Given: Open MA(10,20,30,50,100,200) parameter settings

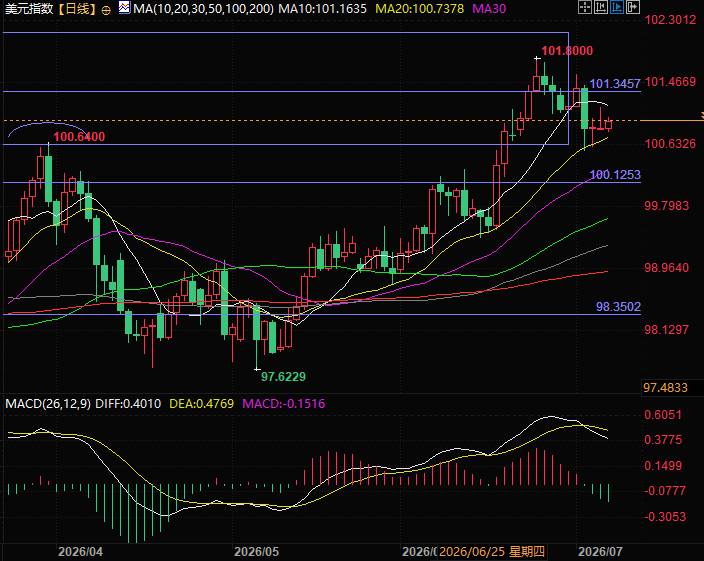Looking at the screenshot, I should pyautogui.click(x=203, y=9).
